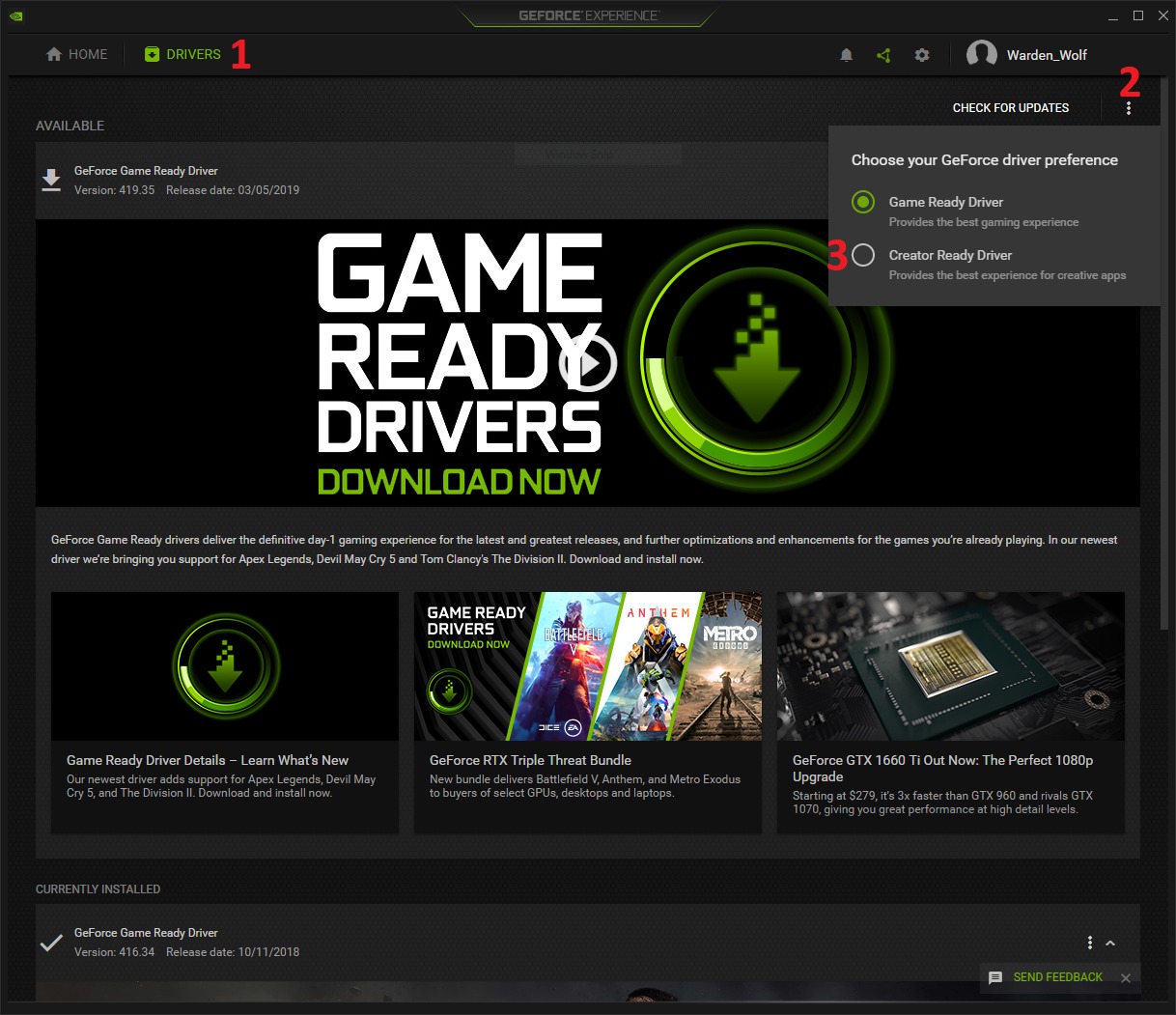The image size is (1176, 1015).
Task: Click the download arrow icon for driver 419.35
Action: 51,180
